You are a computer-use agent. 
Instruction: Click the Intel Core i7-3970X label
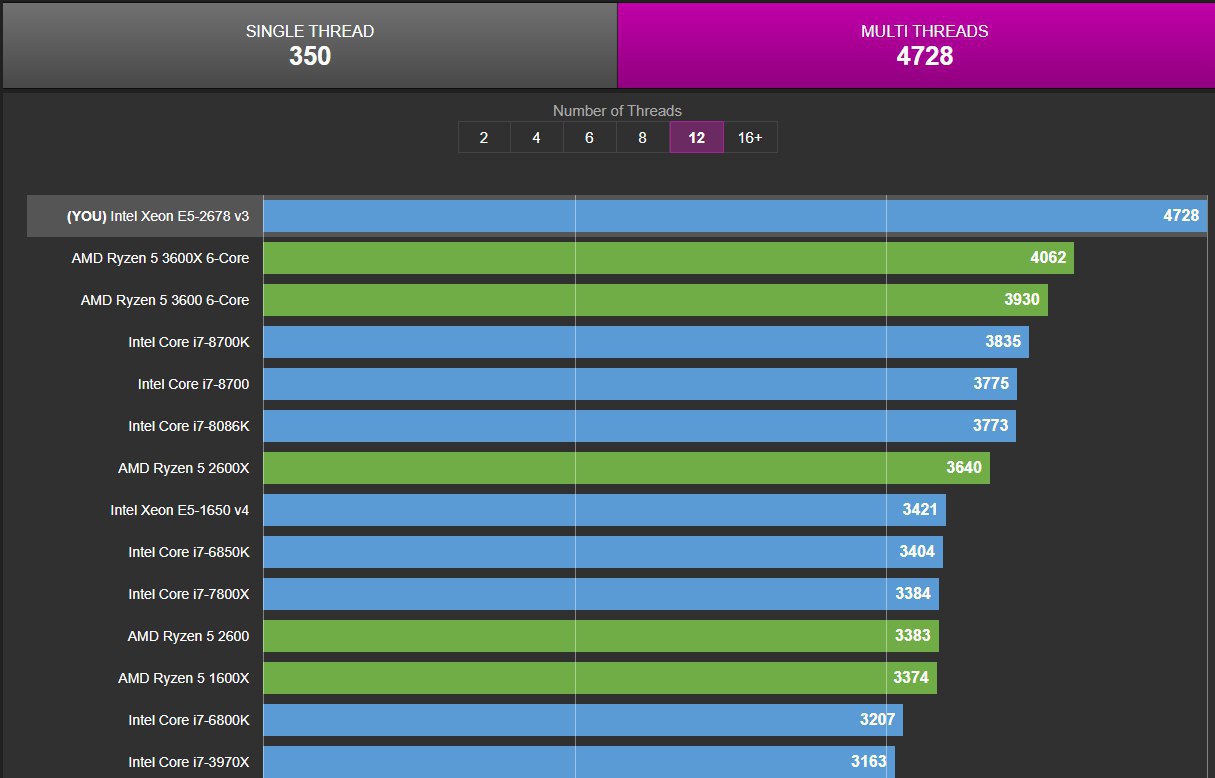pos(189,762)
